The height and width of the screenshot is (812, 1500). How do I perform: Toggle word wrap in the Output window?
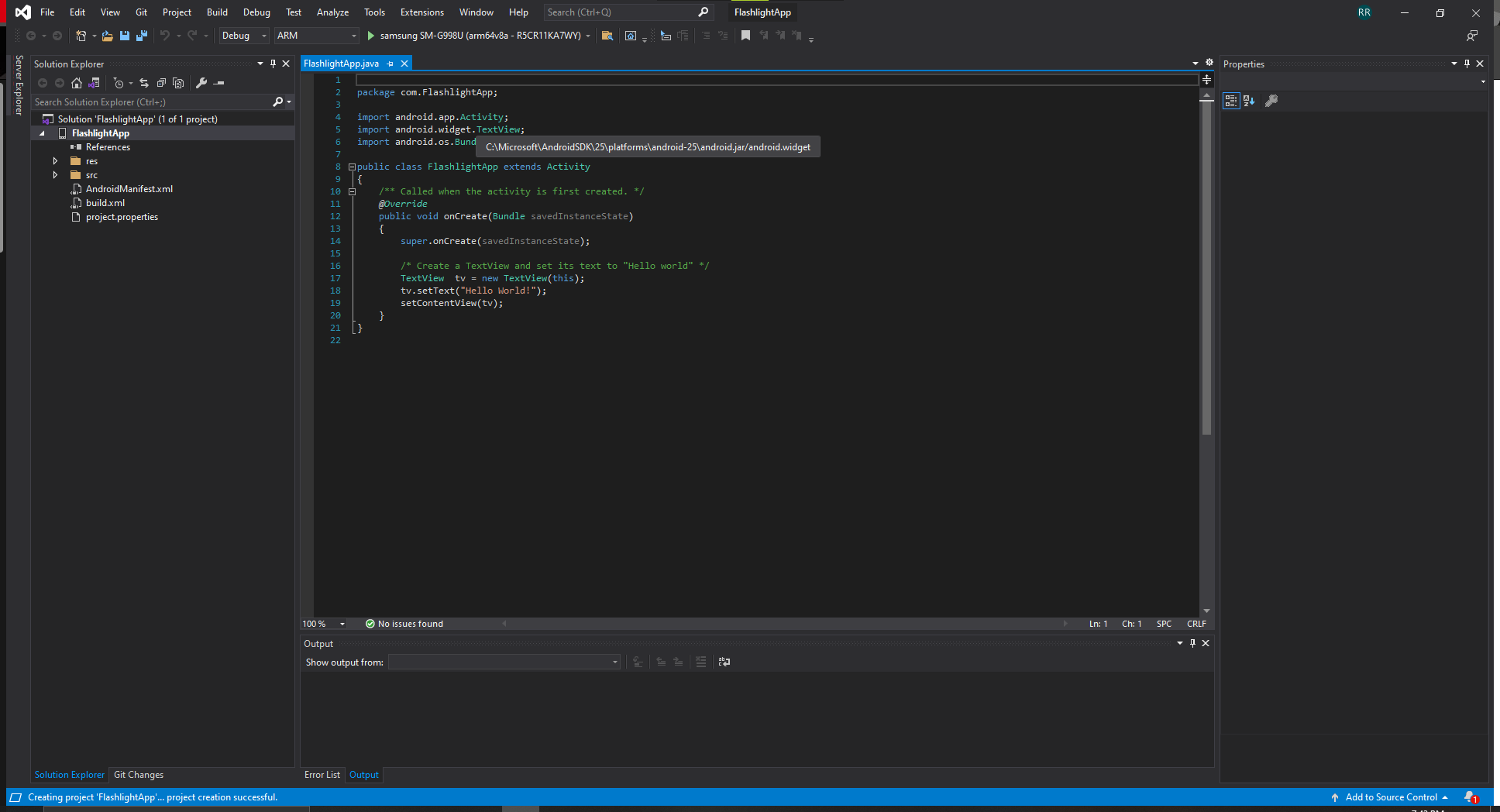(724, 662)
